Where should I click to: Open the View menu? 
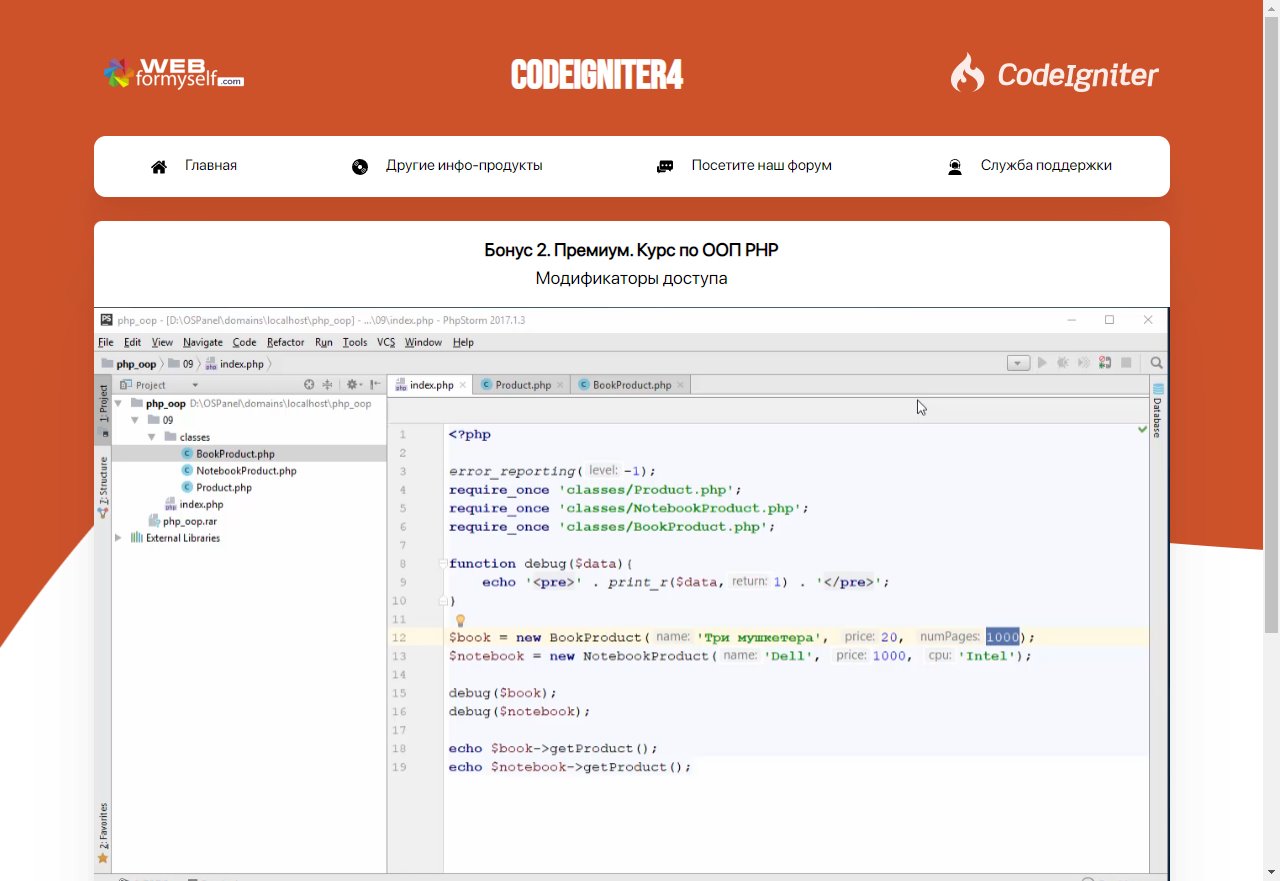point(162,342)
